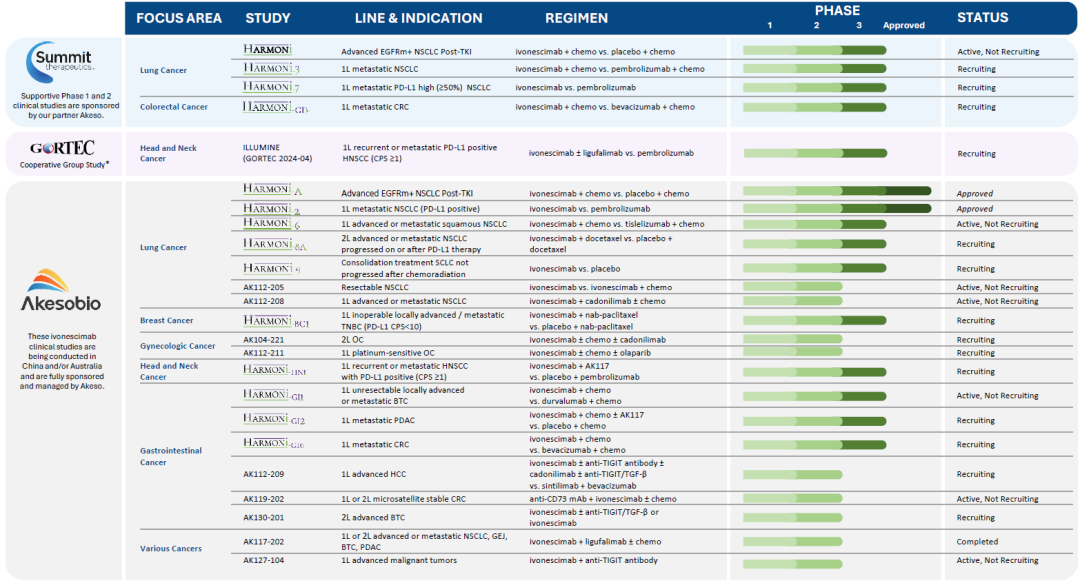Select the HARMONi-6 study logo
1080x583 pixels.
click(x=271, y=223)
